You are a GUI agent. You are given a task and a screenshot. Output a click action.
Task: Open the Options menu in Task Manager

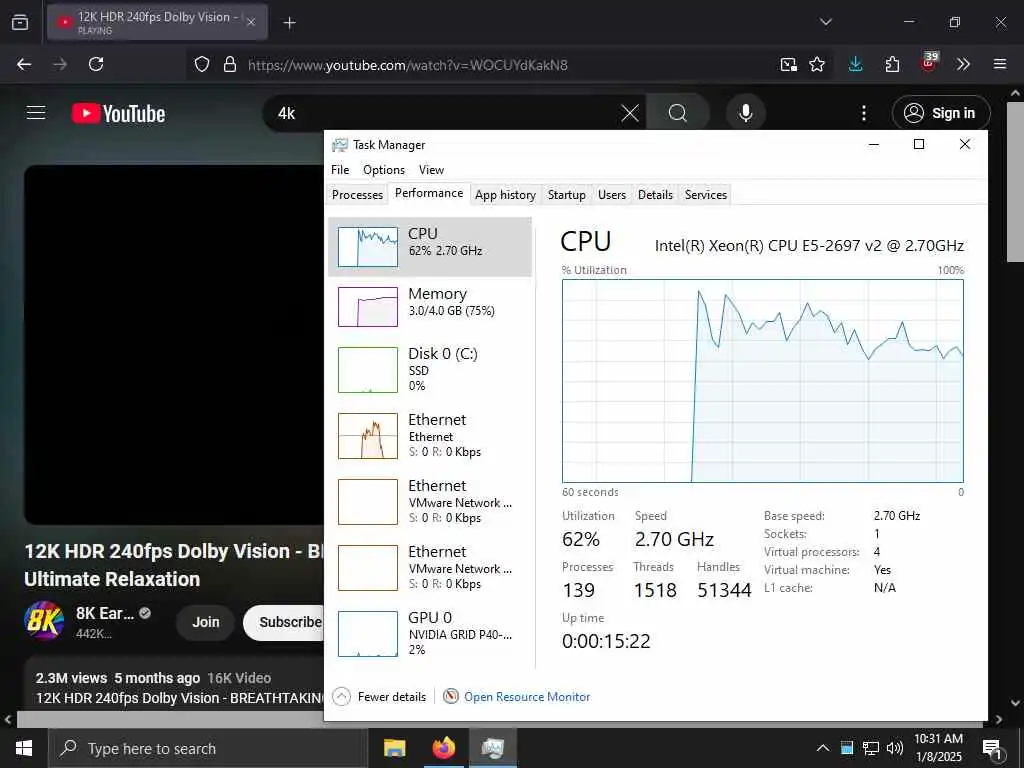tap(384, 170)
